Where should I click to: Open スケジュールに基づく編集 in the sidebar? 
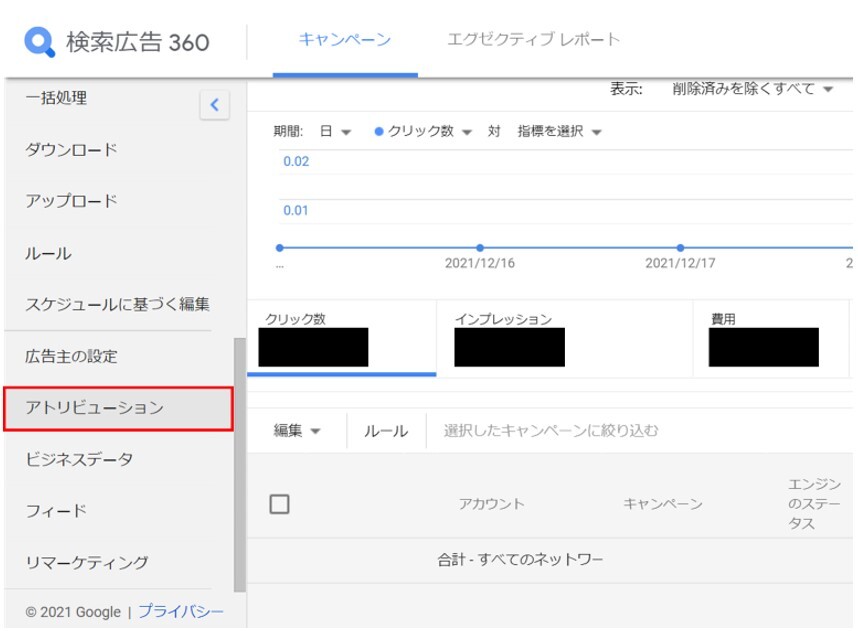tap(117, 304)
